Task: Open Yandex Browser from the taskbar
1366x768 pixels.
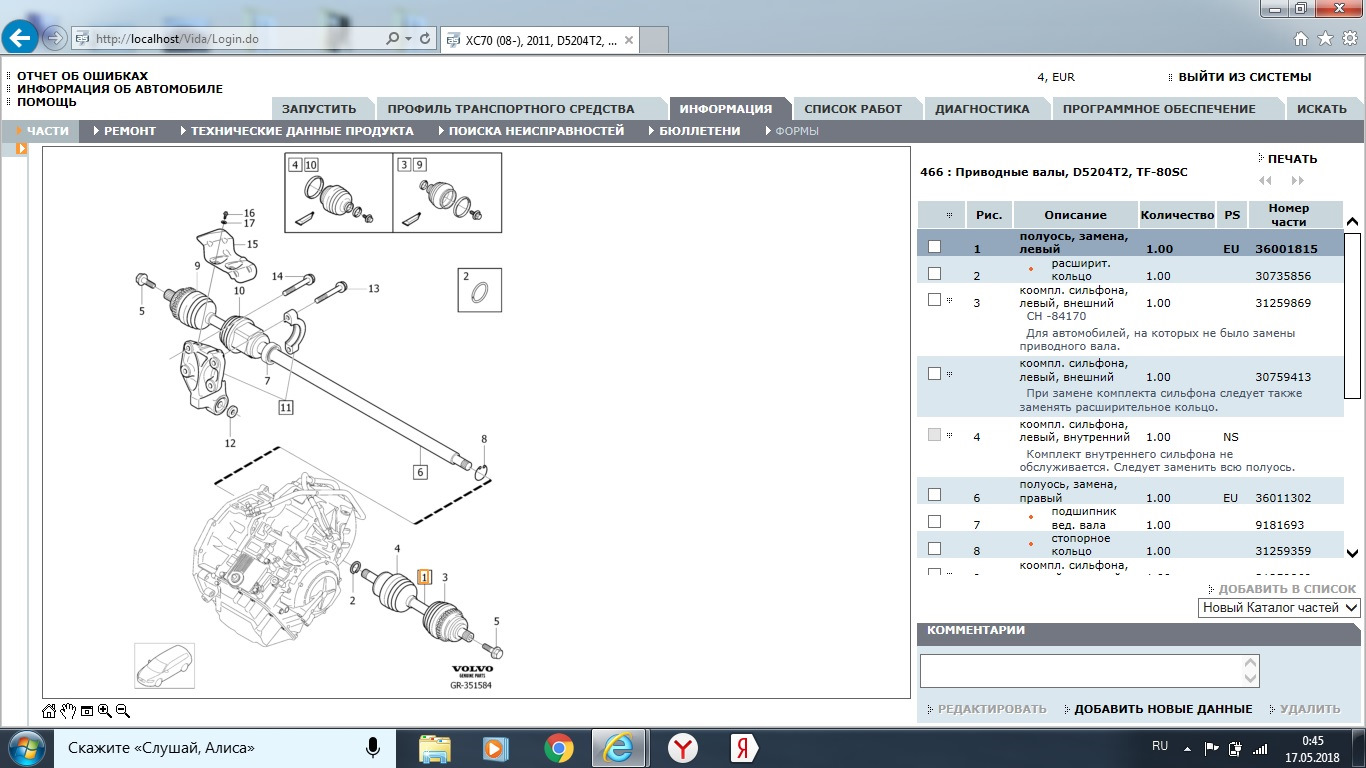Action: [x=683, y=747]
